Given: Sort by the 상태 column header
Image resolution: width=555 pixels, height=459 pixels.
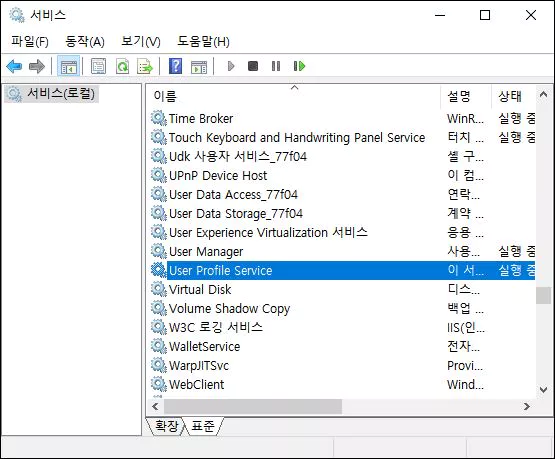Looking at the screenshot, I should pyautogui.click(x=513, y=96).
